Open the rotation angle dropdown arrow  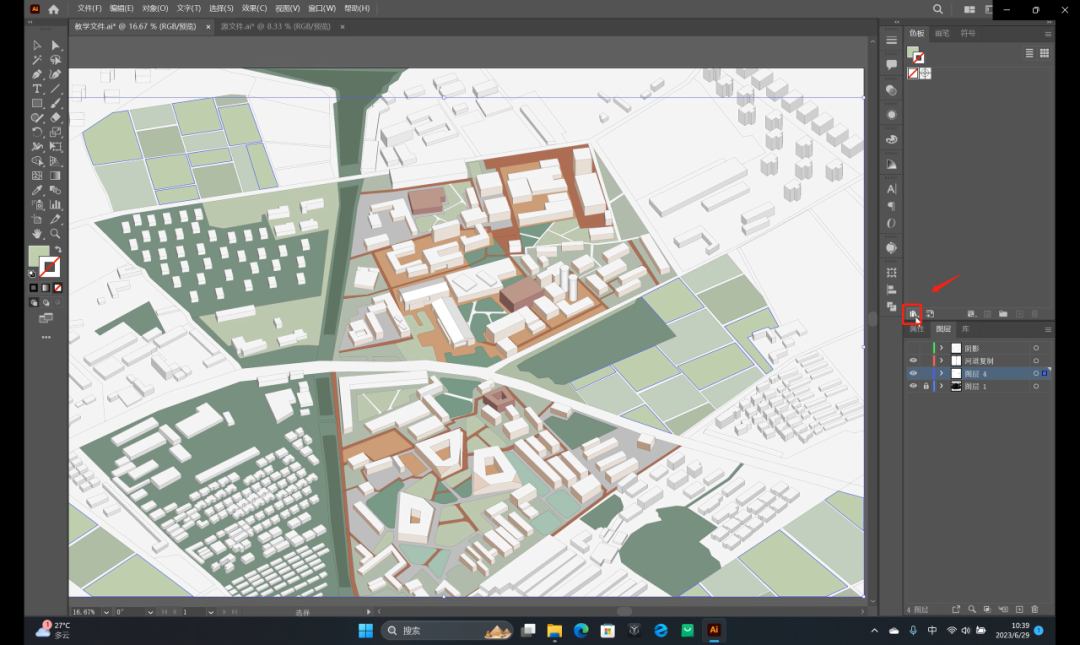pyautogui.click(x=150, y=612)
